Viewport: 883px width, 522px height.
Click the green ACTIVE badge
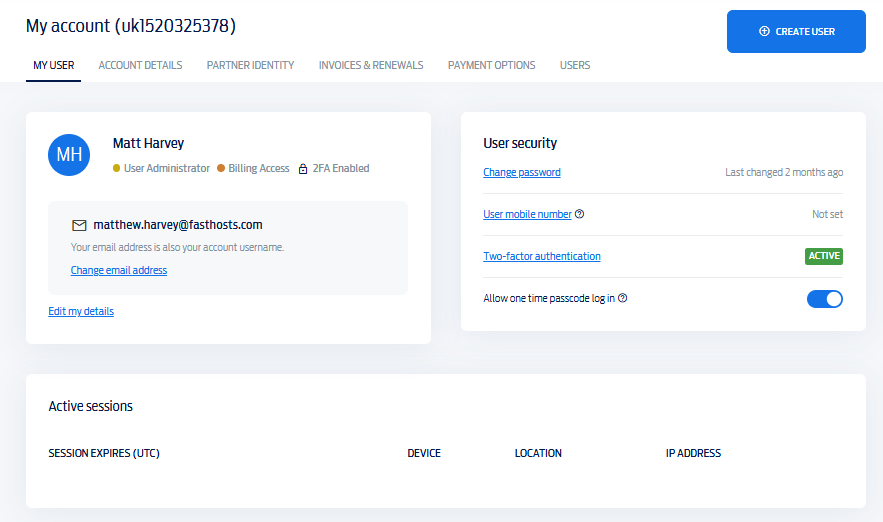(x=824, y=256)
